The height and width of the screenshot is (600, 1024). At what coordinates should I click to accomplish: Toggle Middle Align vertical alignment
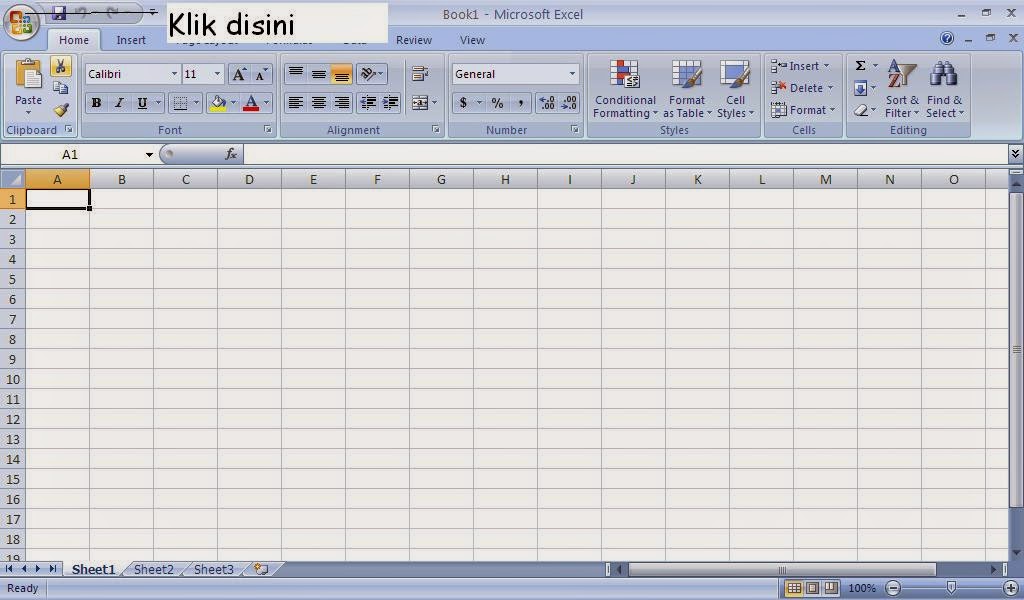tap(319, 74)
